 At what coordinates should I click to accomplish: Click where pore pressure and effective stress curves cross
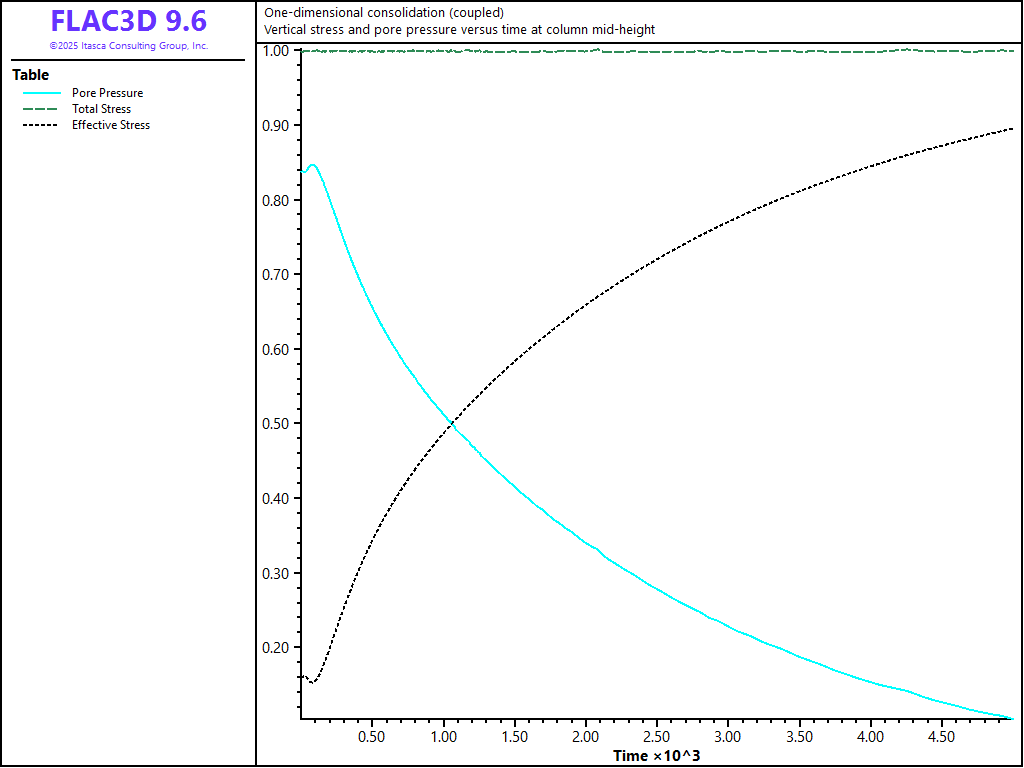pos(453,425)
